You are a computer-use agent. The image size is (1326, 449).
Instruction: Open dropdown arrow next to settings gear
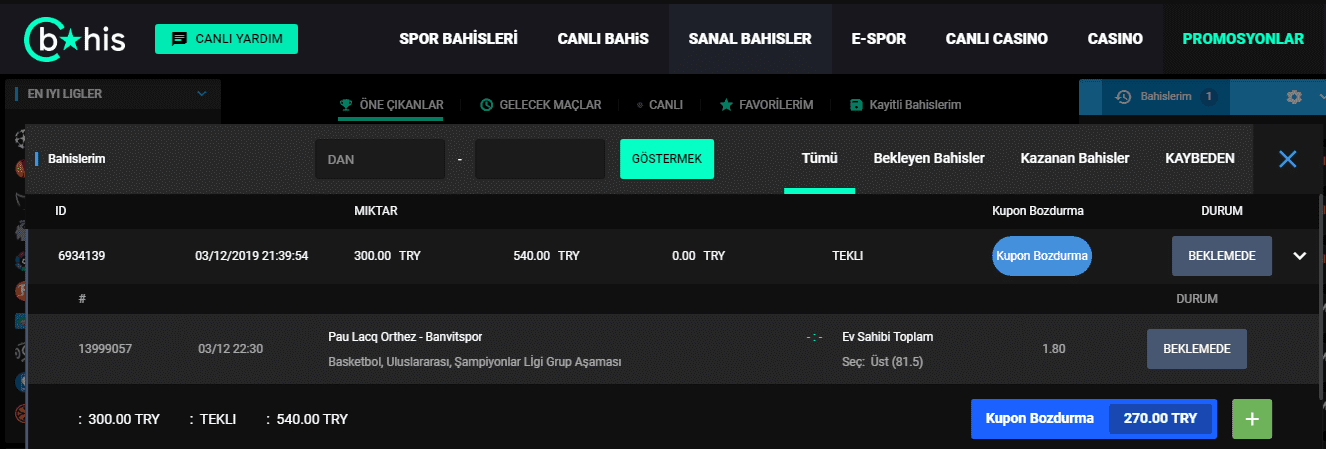click(1323, 97)
